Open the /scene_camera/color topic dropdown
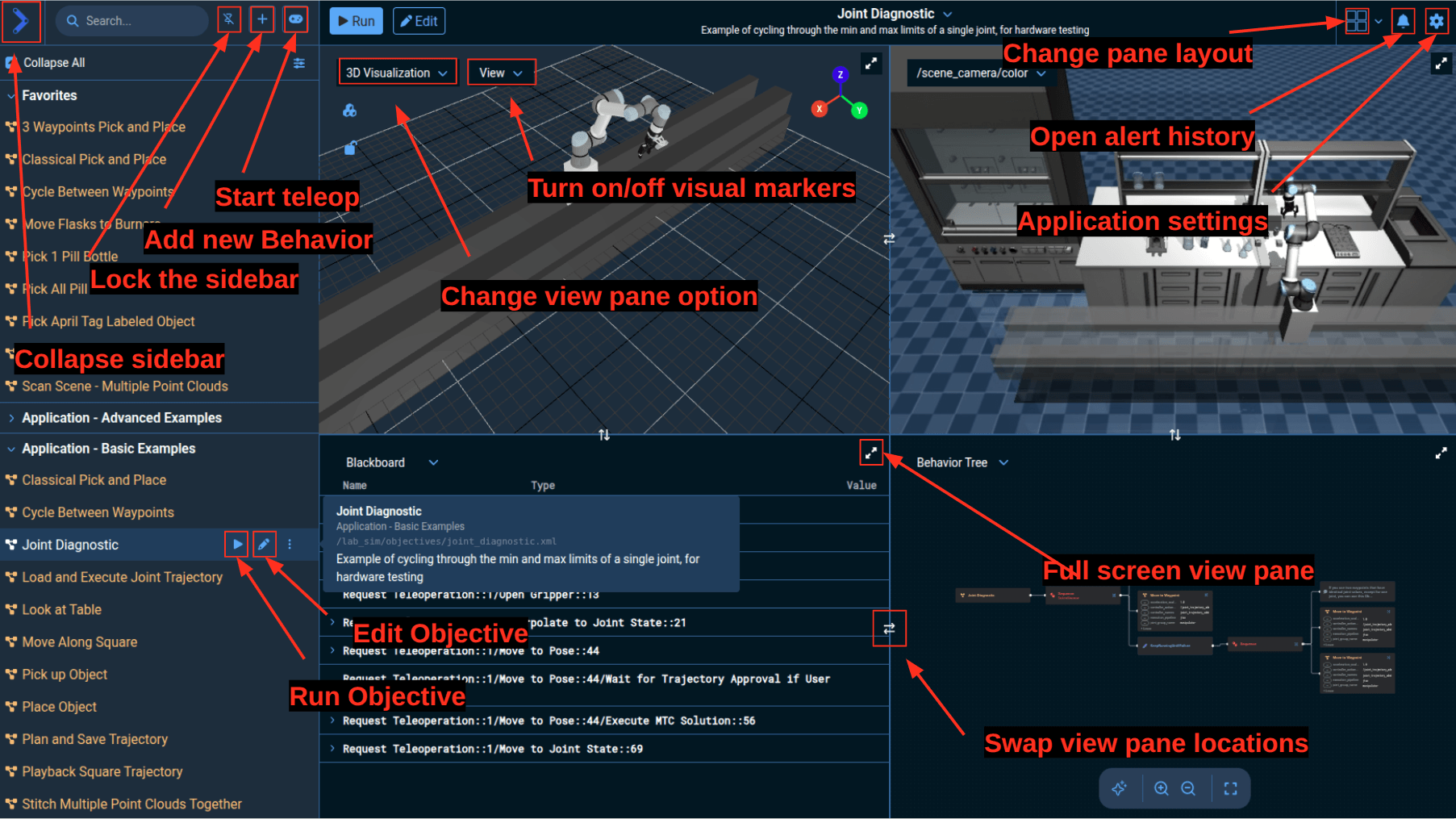Viewport: 1456px width, 819px height. click(x=980, y=73)
